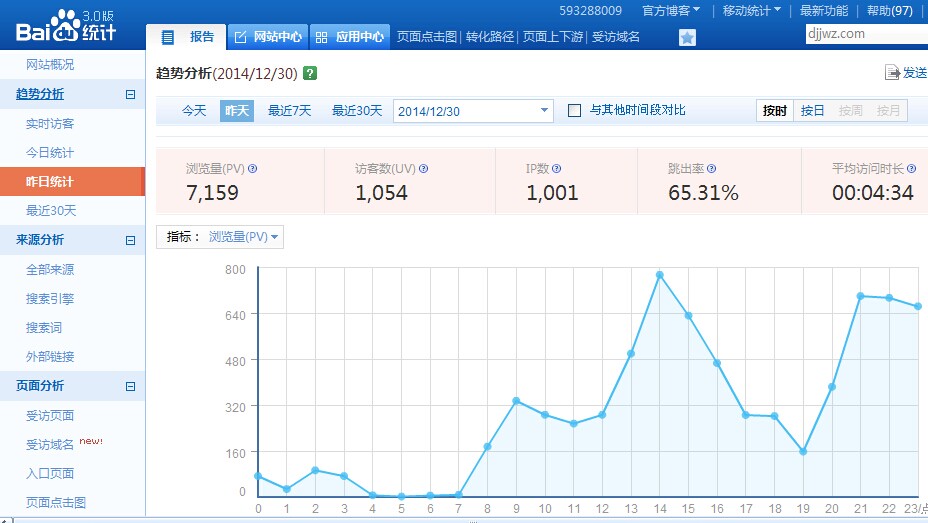This screenshot has height=523, width=928.
Task: Select the 今天 time range
Action: pyautogui.click(x=194, y=111)
